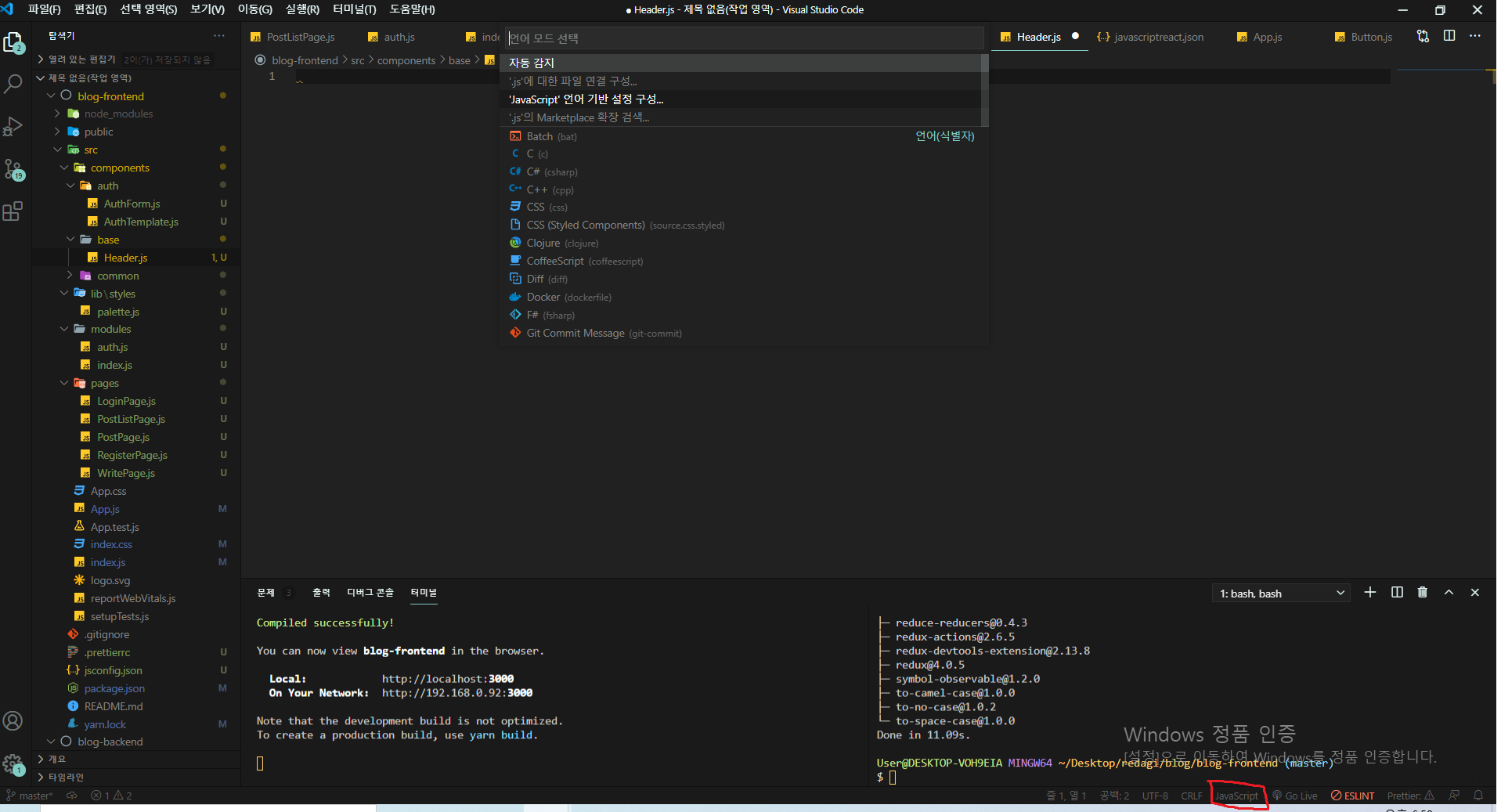Open the notifications bell icon
The height and width of the screenshot is (812, 1501).
(1478, 796)
